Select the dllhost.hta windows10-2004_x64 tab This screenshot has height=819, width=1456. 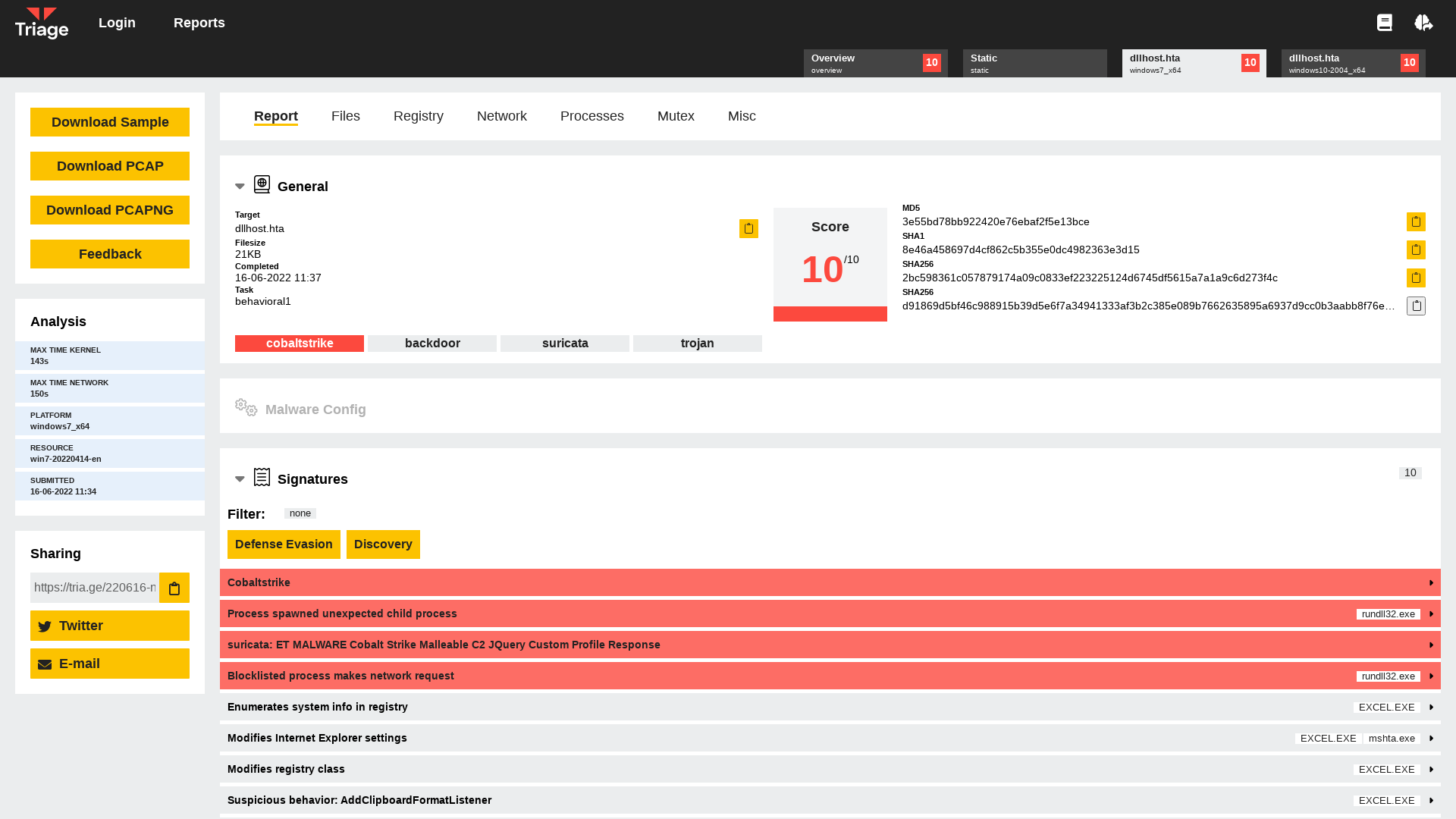click(x=1354, y=63)
